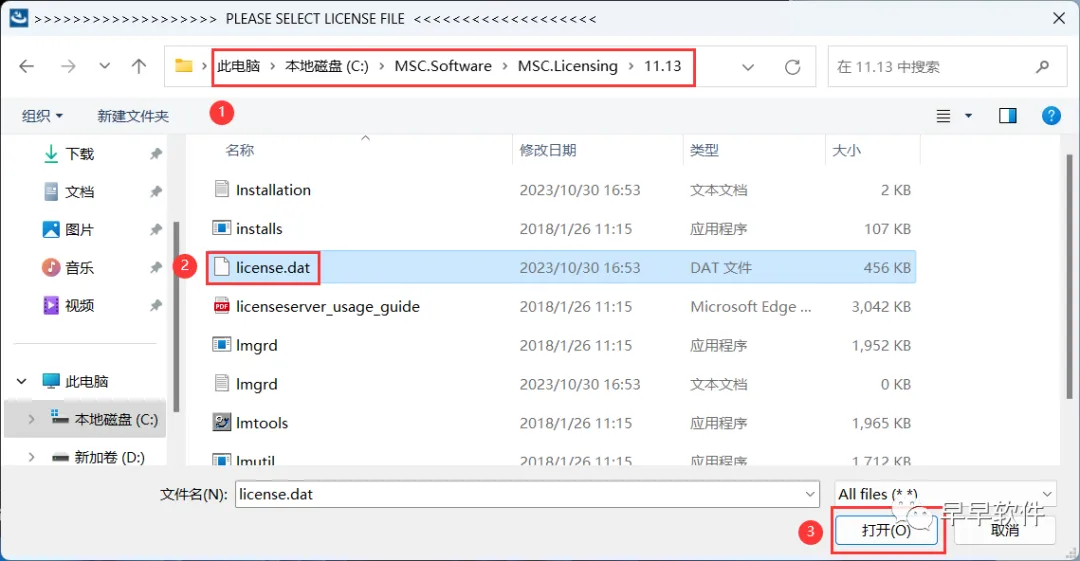Click MSC.Software in the address breadcrumb

click(x=443, y=66)
